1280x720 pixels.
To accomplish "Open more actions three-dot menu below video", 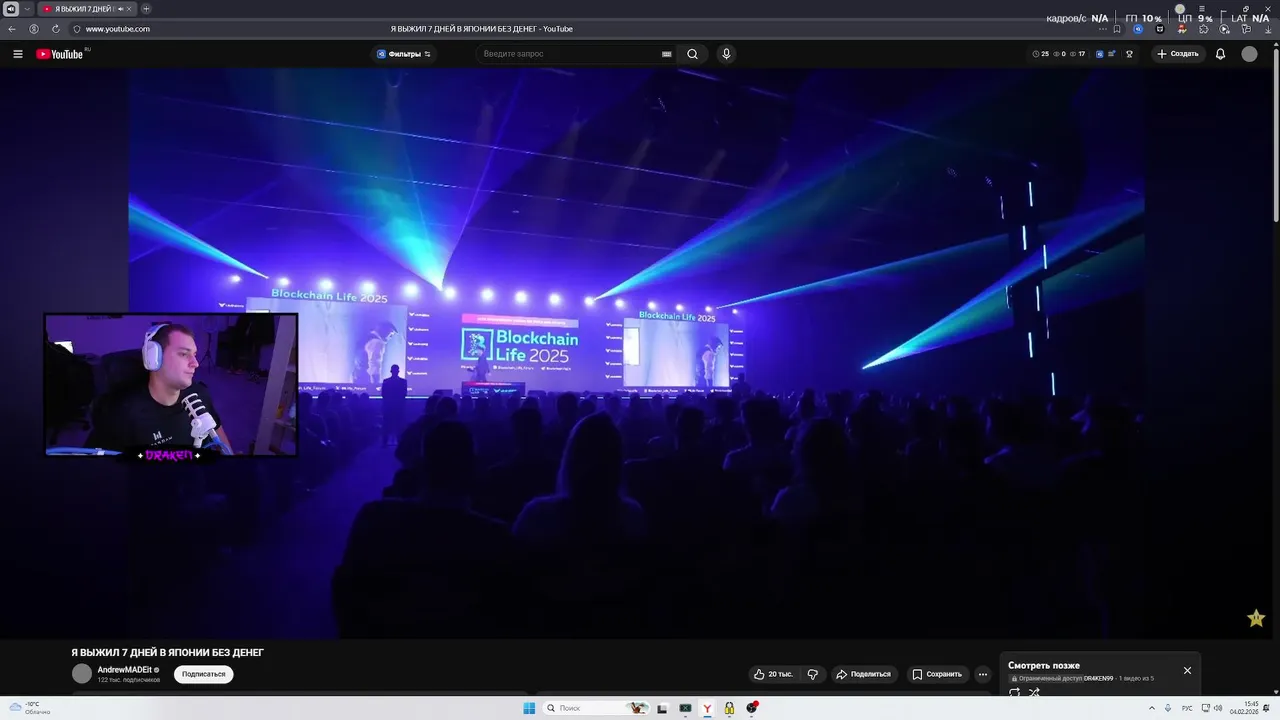I will tap(983, 674).
